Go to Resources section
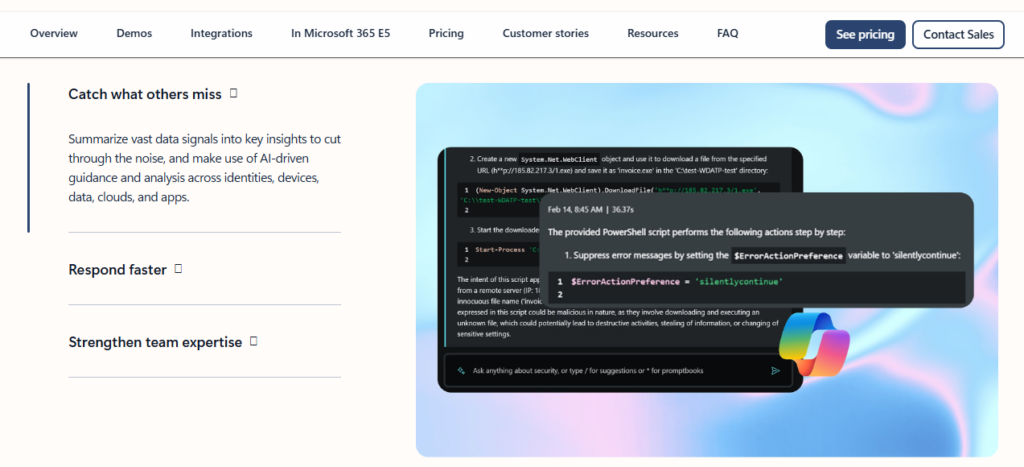Viewport: 1024px width, 467px height. point(652,33)
